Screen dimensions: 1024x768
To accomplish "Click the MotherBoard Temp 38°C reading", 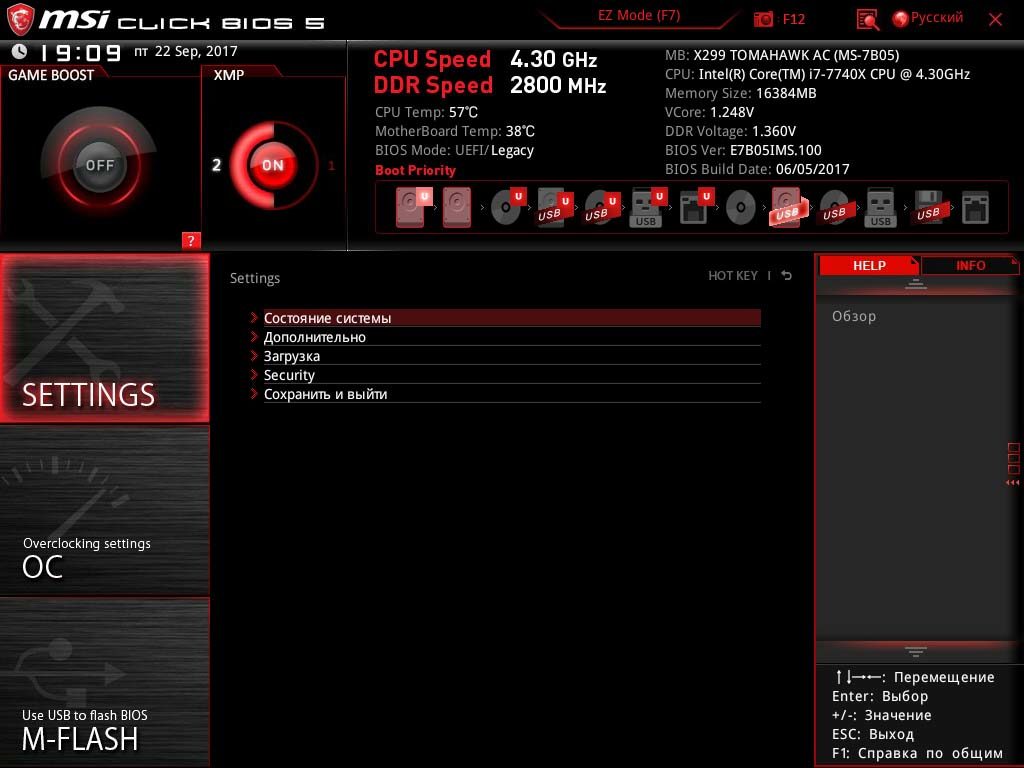I will [455, 131].
